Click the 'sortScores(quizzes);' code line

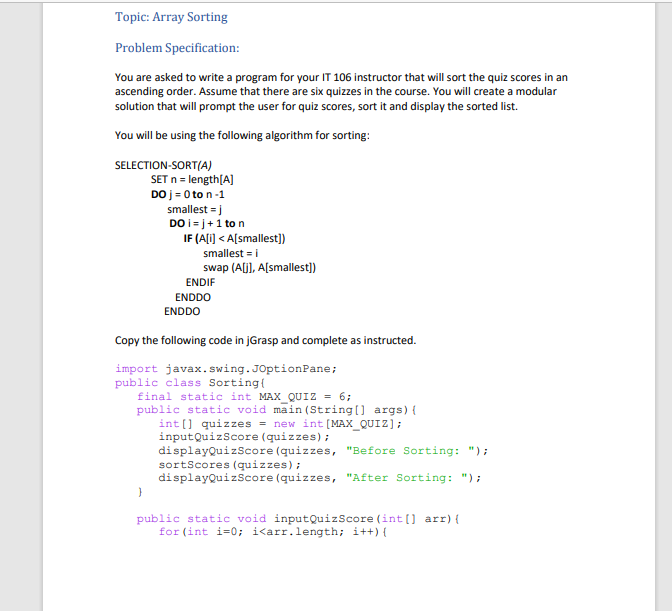pos(230,465)
